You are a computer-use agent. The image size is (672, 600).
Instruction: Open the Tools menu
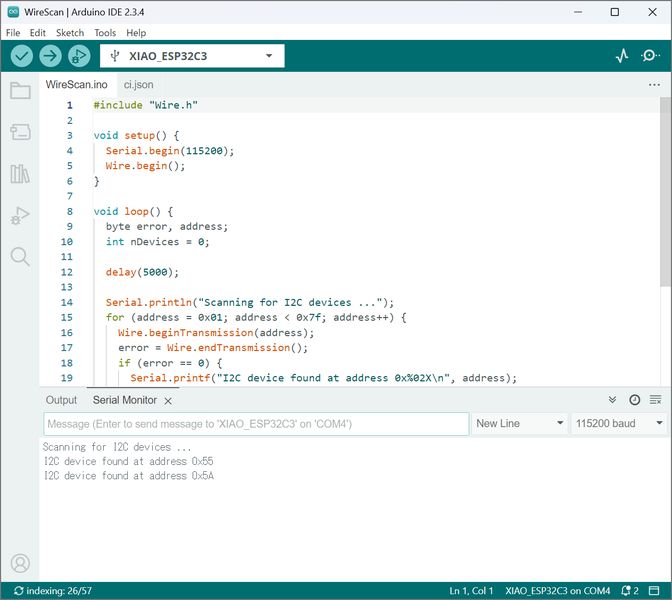(x=105, y=33)
